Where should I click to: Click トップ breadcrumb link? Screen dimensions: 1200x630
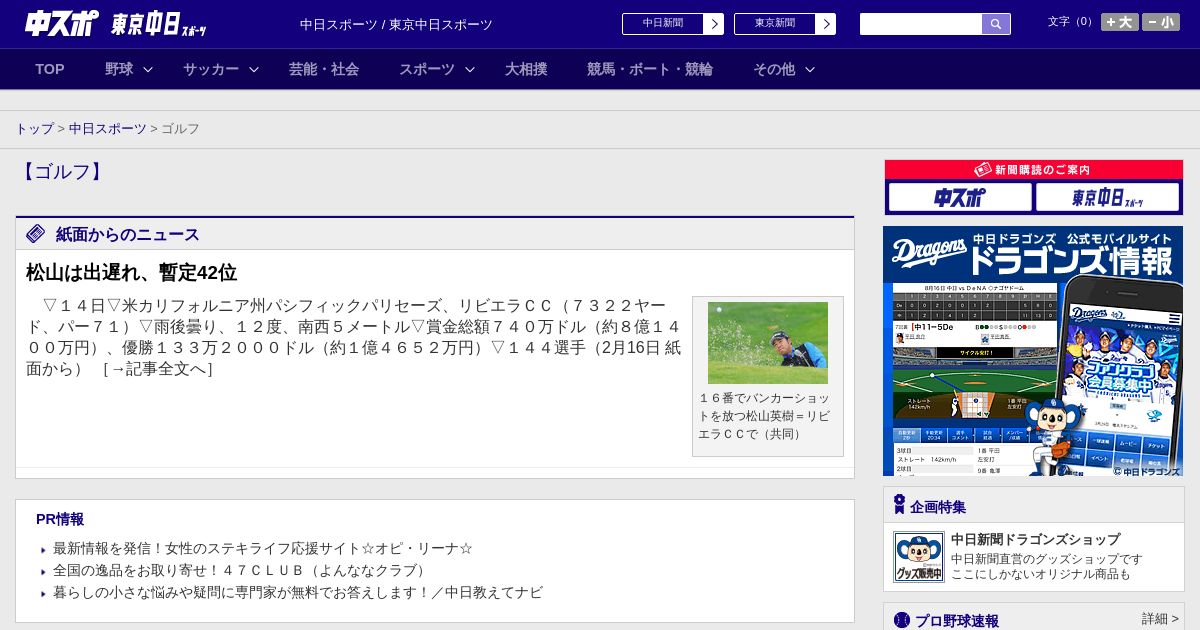(34, 129)
